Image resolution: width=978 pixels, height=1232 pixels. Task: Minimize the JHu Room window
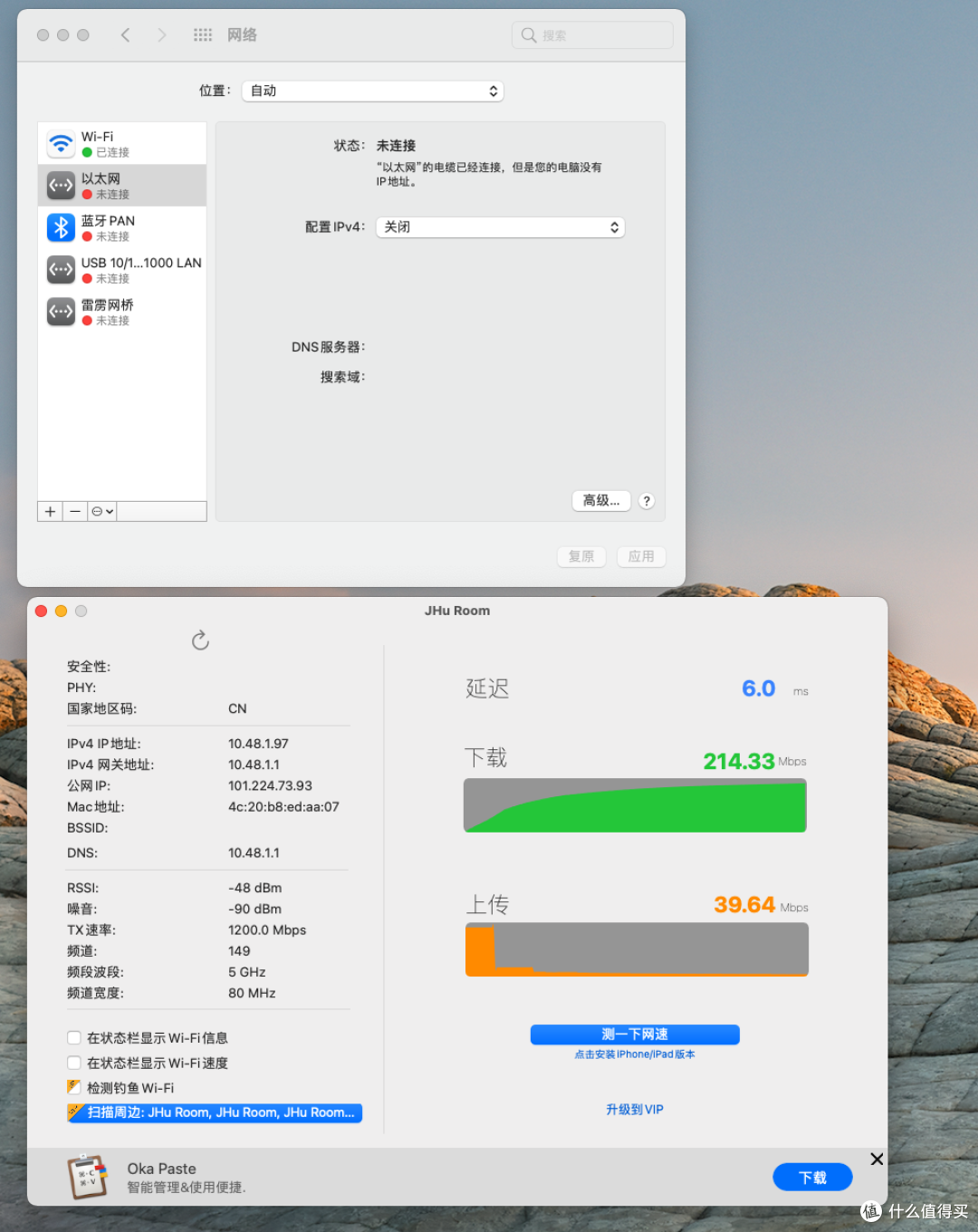(61, 611)
